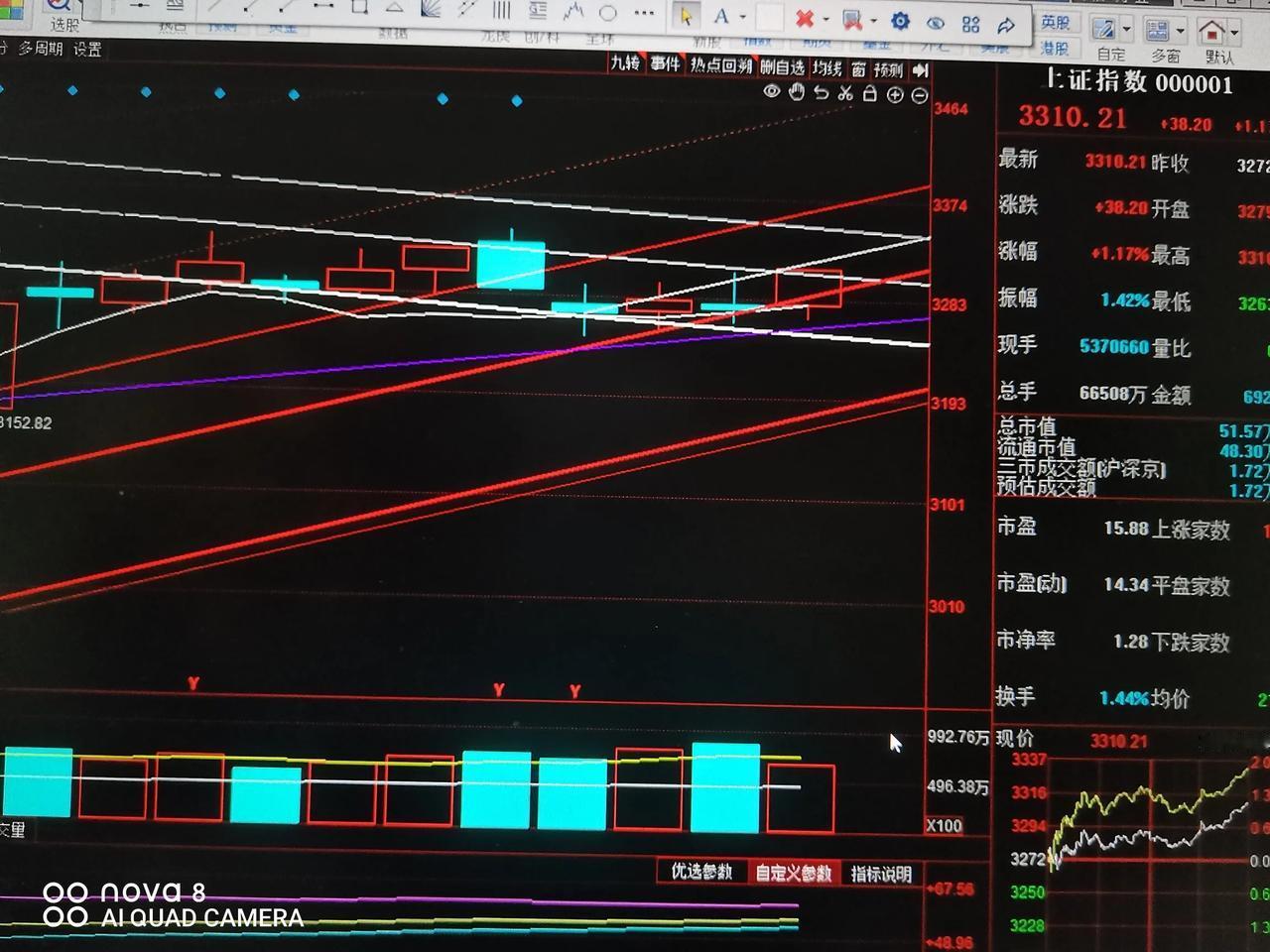Open drawing toolbar gear settings

(900, 21)
